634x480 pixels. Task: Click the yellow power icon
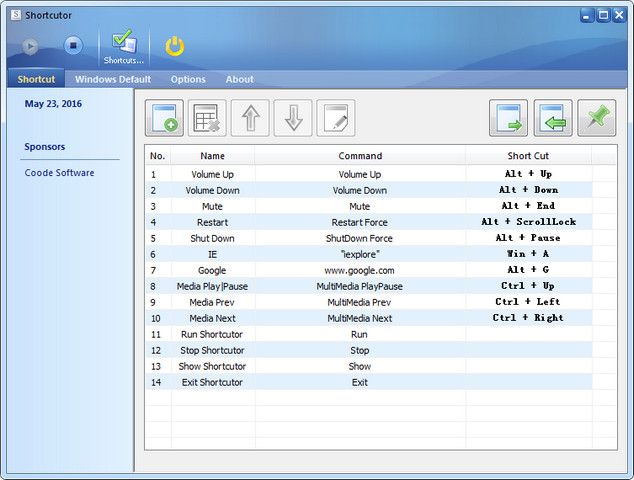tap(175, 46)
